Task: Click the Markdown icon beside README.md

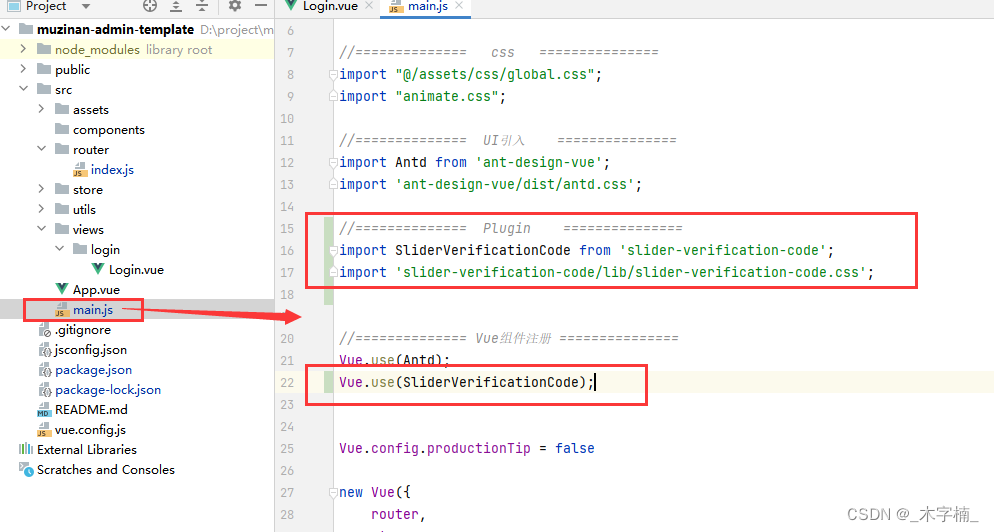Action: (x=44, y=410)
